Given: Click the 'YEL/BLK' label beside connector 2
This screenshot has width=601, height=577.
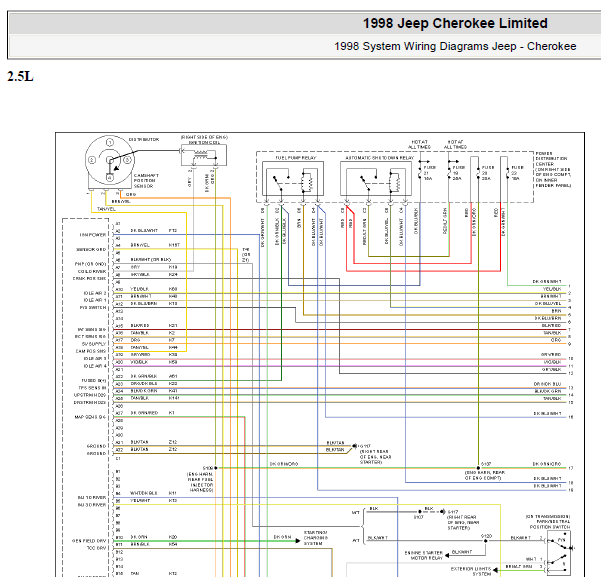Looking at the screenshot, I should coord(552,289).
